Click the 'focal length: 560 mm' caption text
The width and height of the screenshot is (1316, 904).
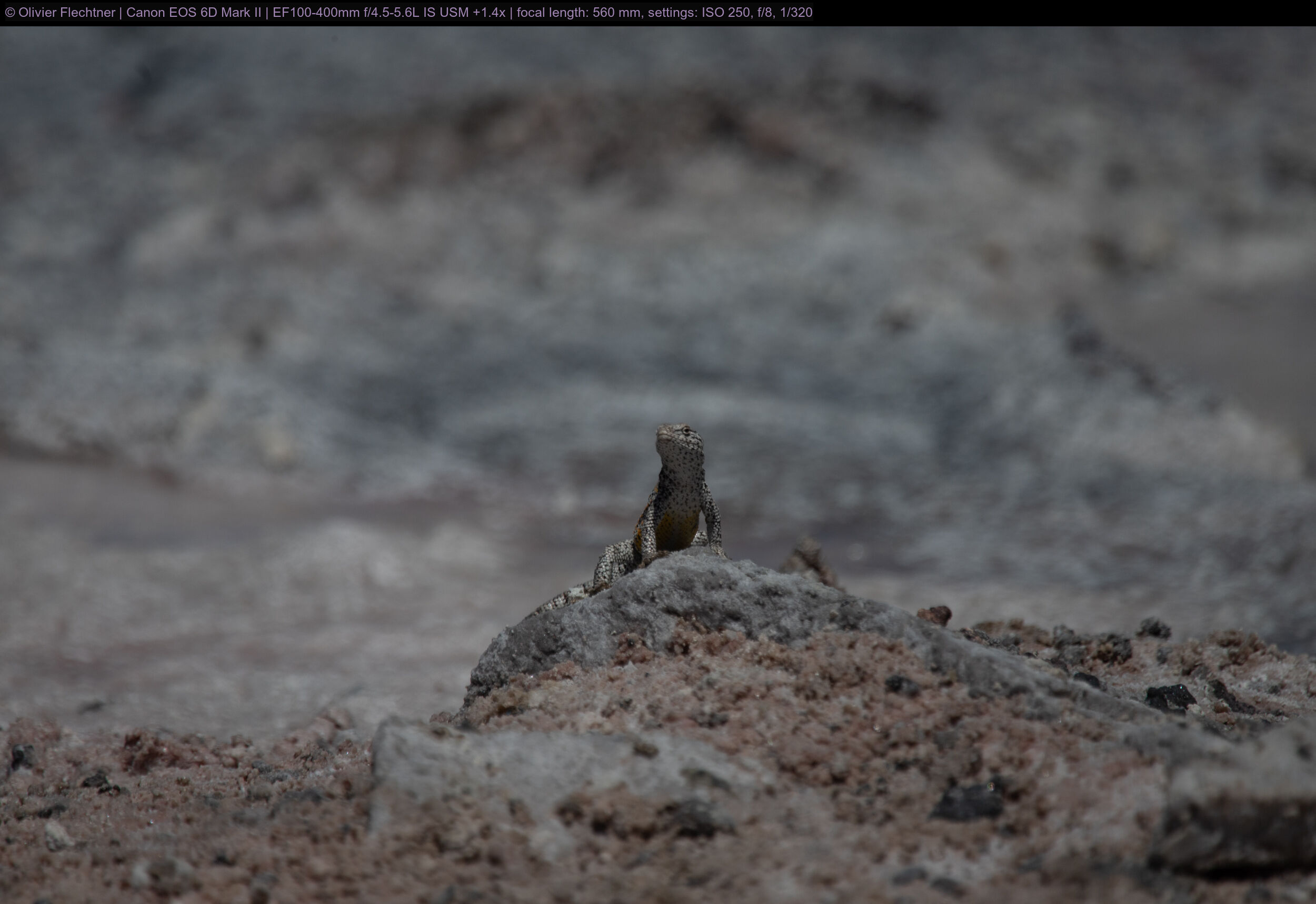tap(578, 13)
